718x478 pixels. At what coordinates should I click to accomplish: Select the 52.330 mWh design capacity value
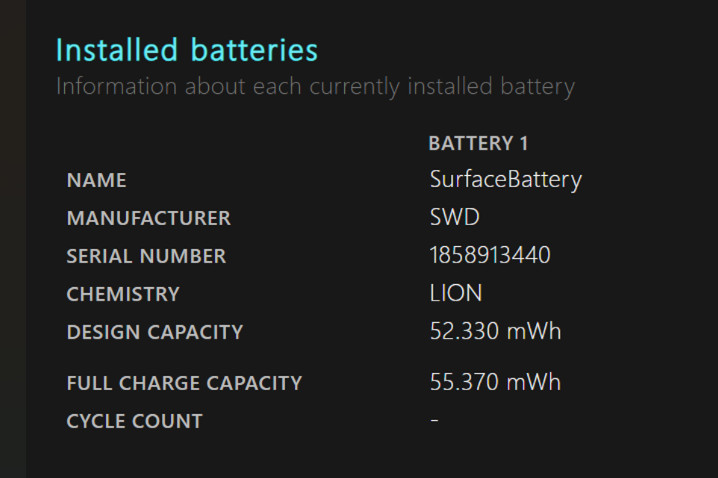495,332
